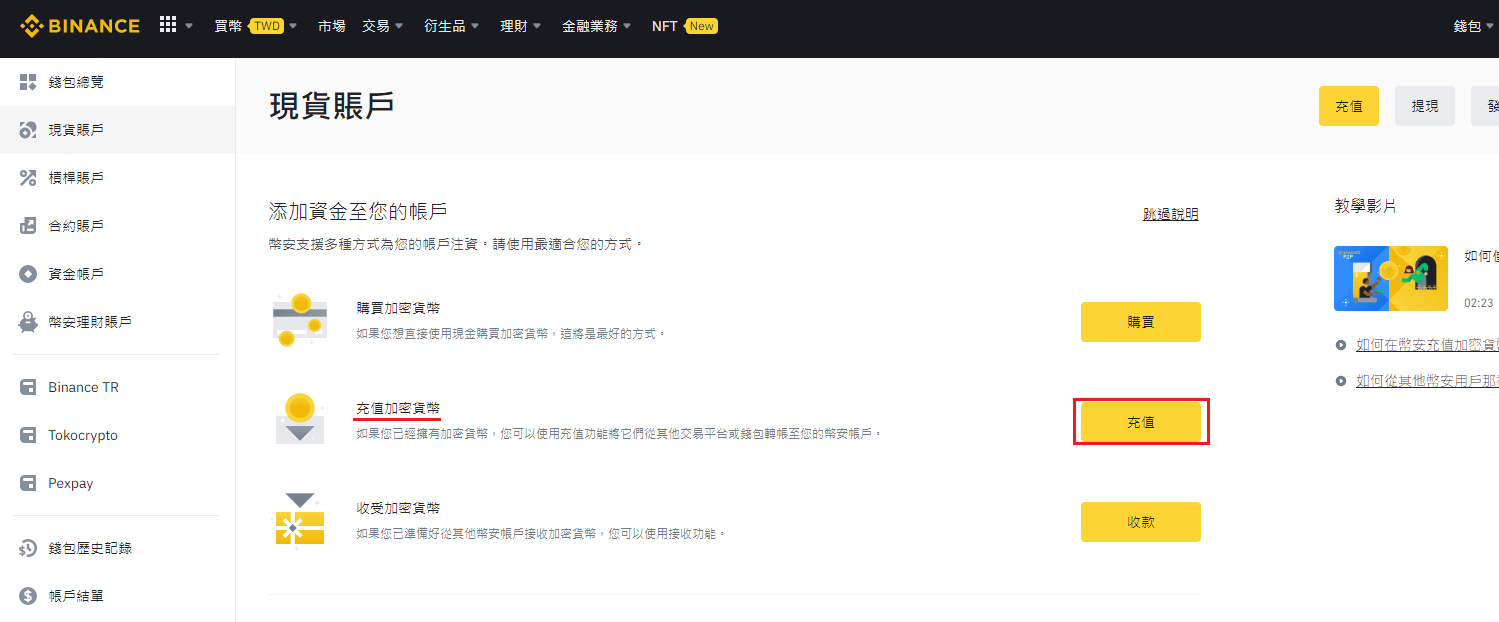The height and width of the screenshot is (622, 1499).
Task: Click play icon beside 如何從其他幣安用戶 link
Action: [1341, 381]
